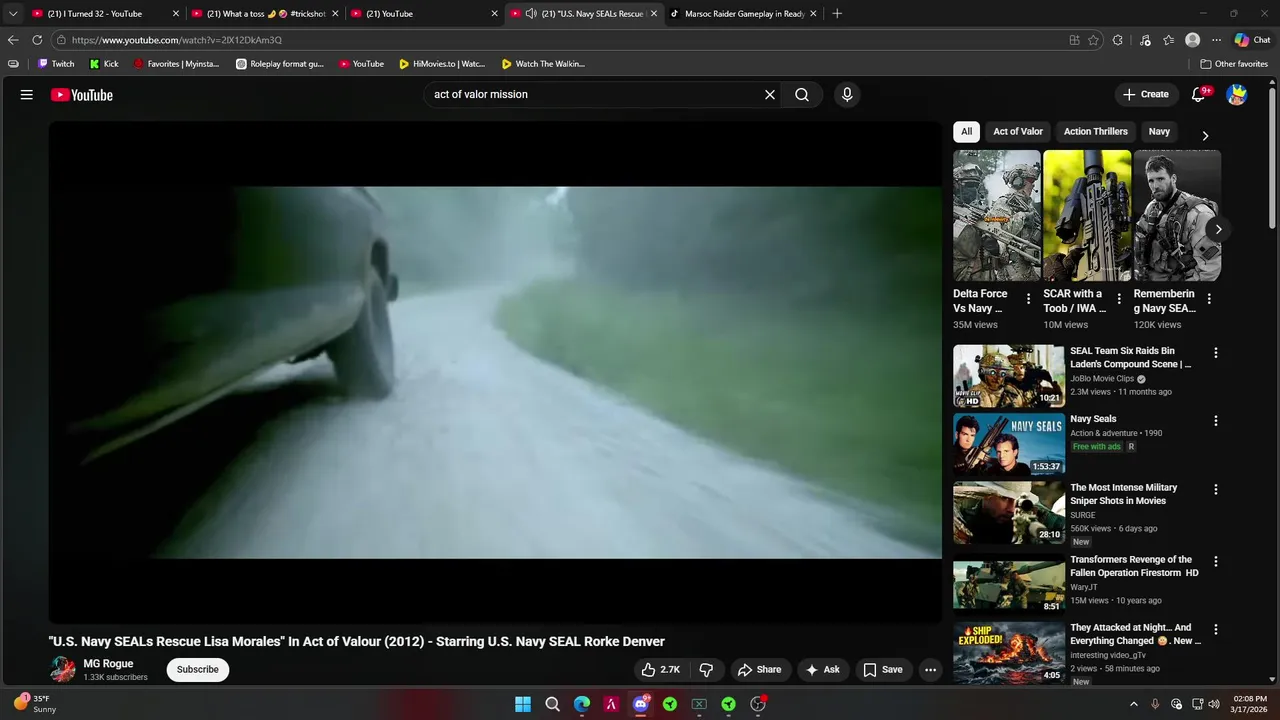This screenshot has height=720, width=1280.
Task: Open Windows taskbar search
Action: [552, 704]
